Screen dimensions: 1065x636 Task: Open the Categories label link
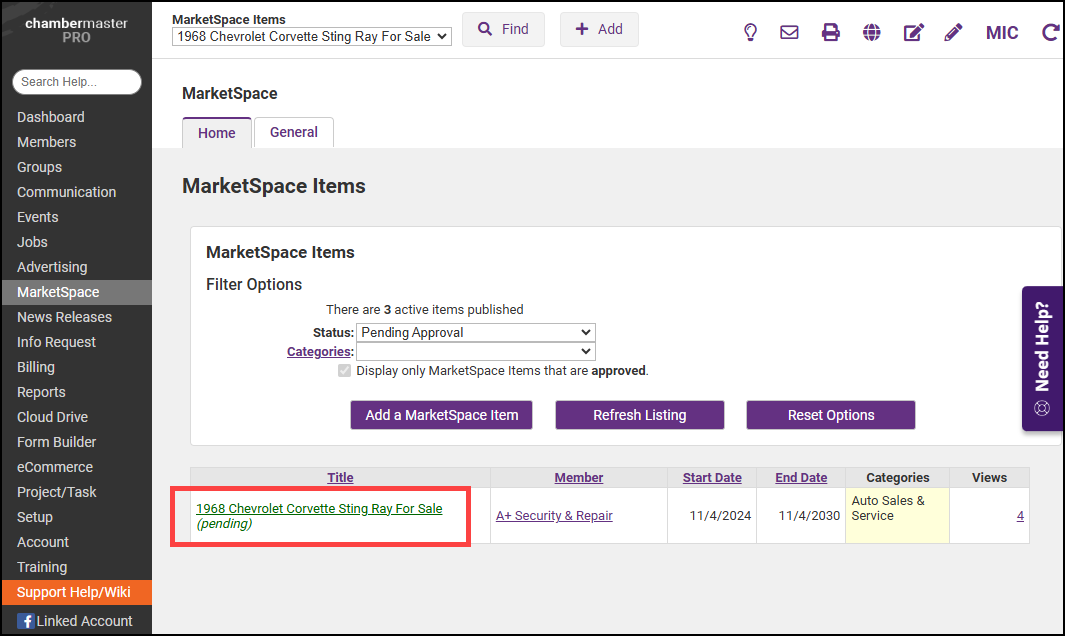pyautogui.click(x=319, y=351)
